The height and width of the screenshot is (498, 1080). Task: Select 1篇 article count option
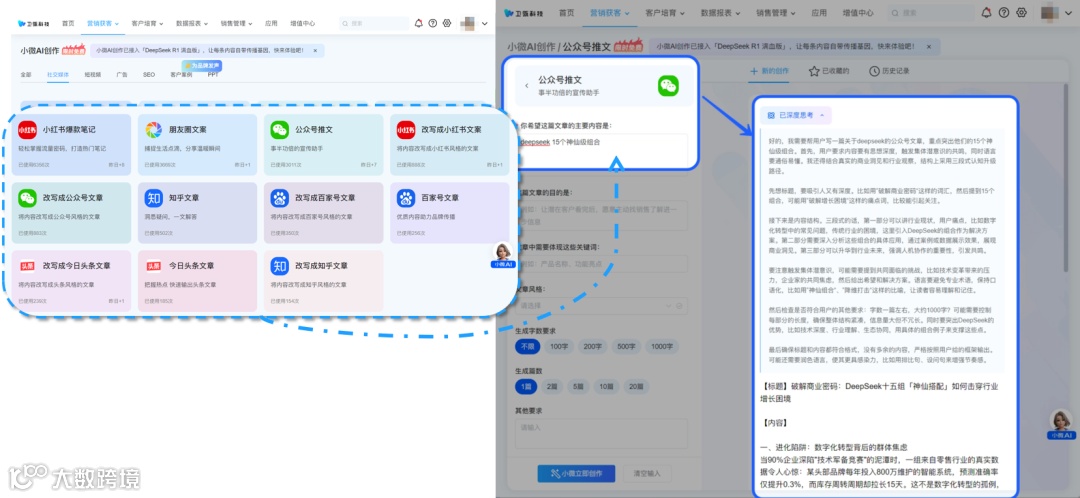(527, 387)
